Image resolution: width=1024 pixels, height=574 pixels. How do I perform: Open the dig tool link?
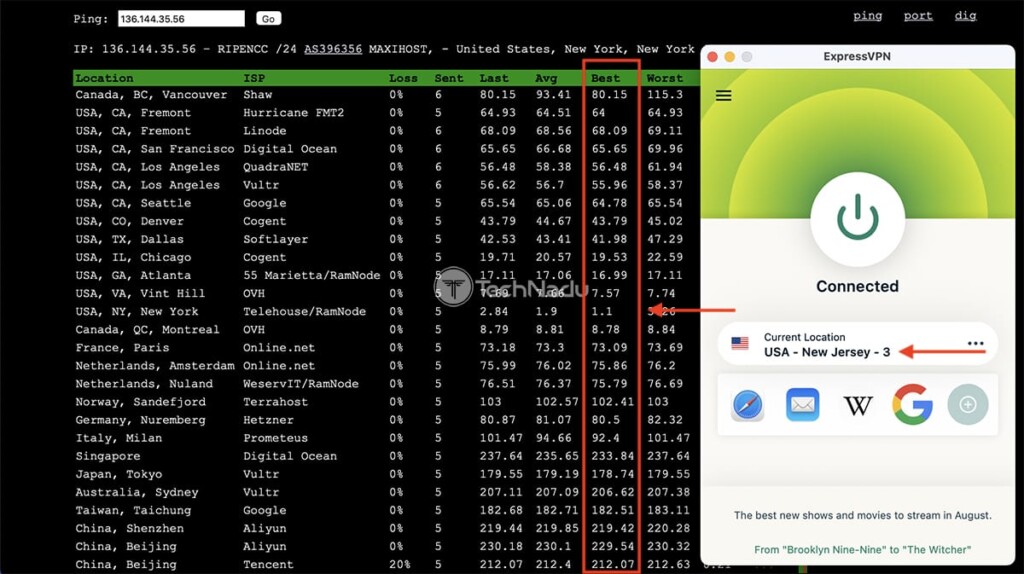click(965, 16)
